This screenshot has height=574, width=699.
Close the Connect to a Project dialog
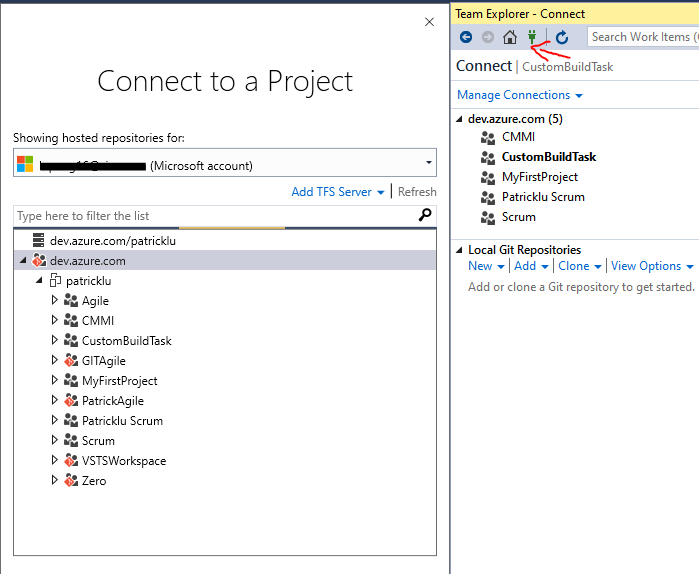tap(429, 22)
